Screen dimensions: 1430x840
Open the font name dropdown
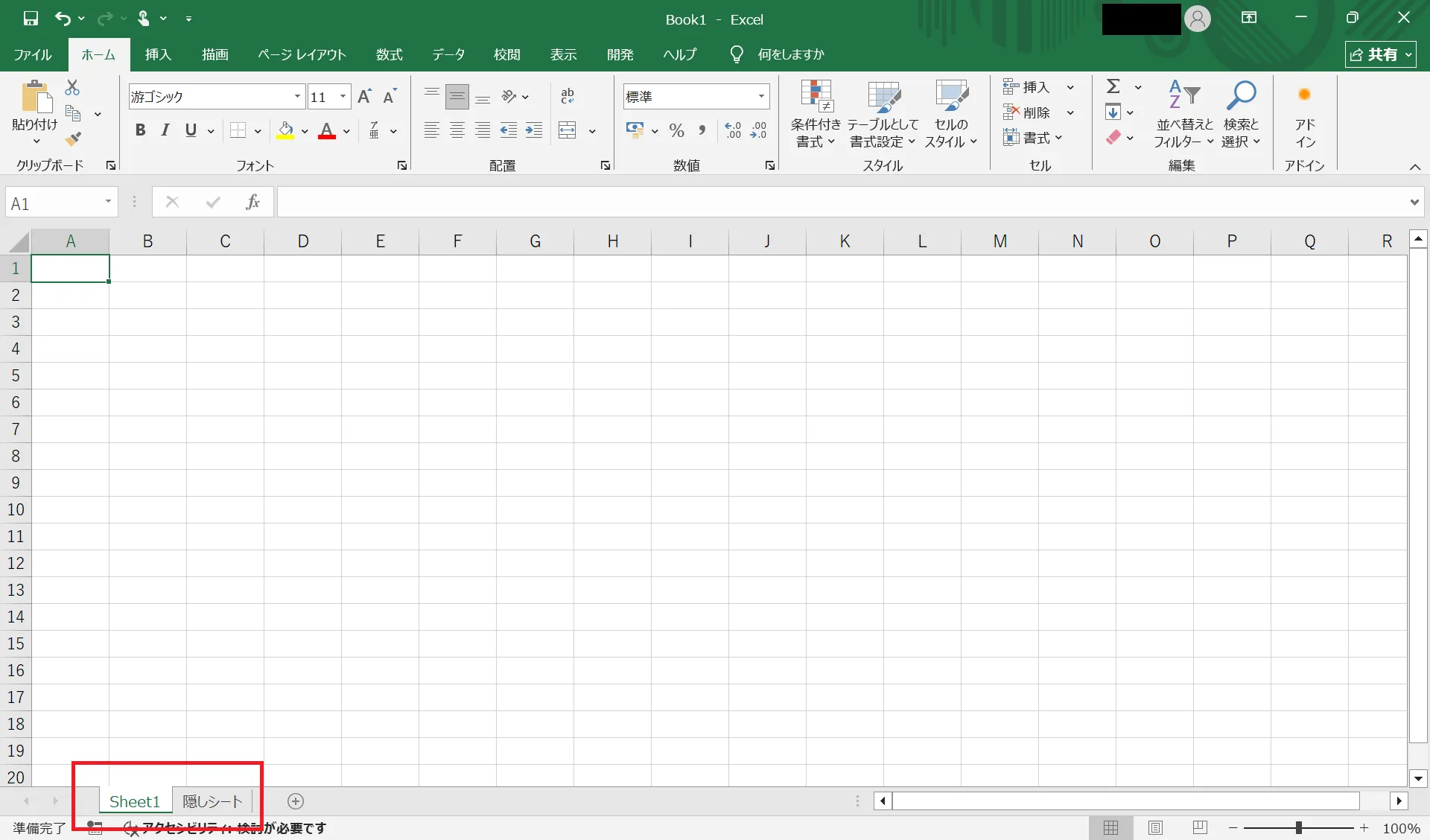pyautogui.click(x=297, y=97)
